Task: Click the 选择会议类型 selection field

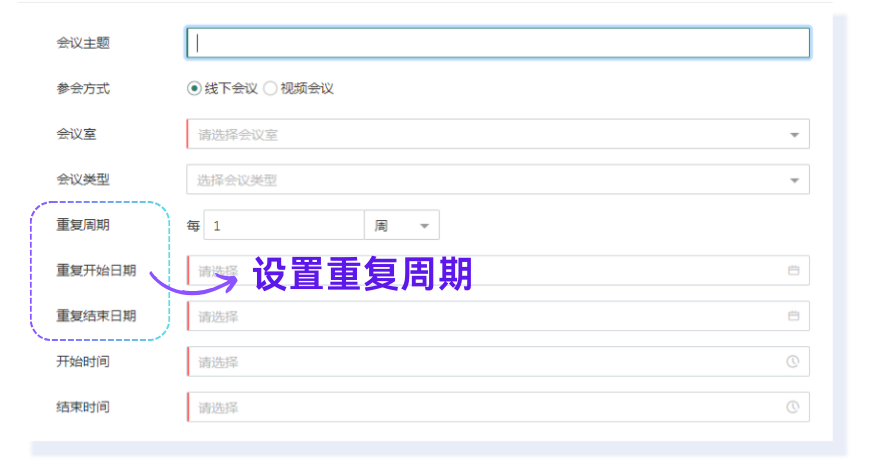Action: (x=498, y=180)
